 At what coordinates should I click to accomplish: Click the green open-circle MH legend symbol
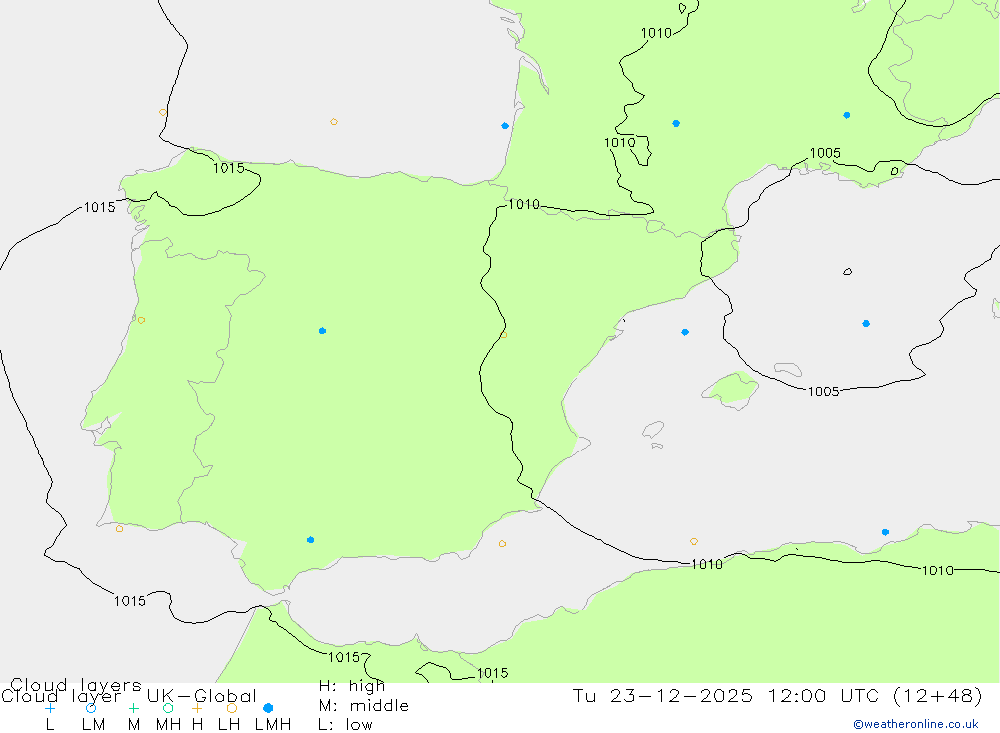click(168, 708)
